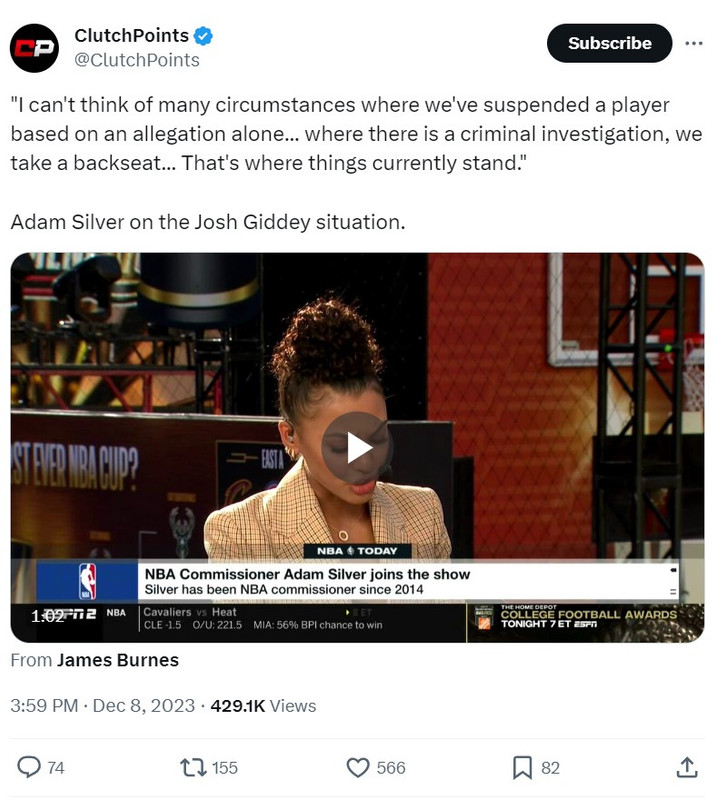Open the share upload icon

(x=687, y=767)
